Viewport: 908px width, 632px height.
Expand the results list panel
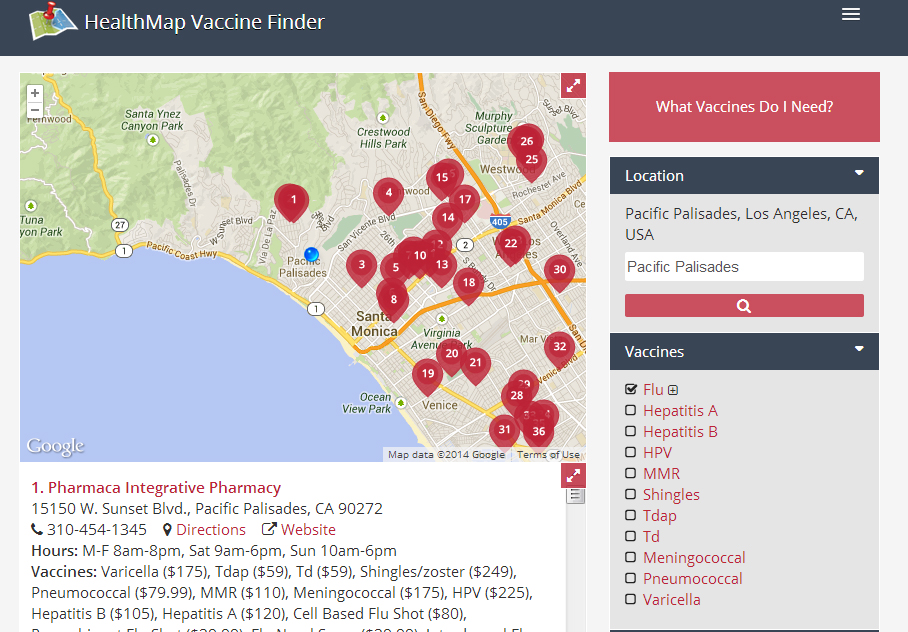coord(573,476)
